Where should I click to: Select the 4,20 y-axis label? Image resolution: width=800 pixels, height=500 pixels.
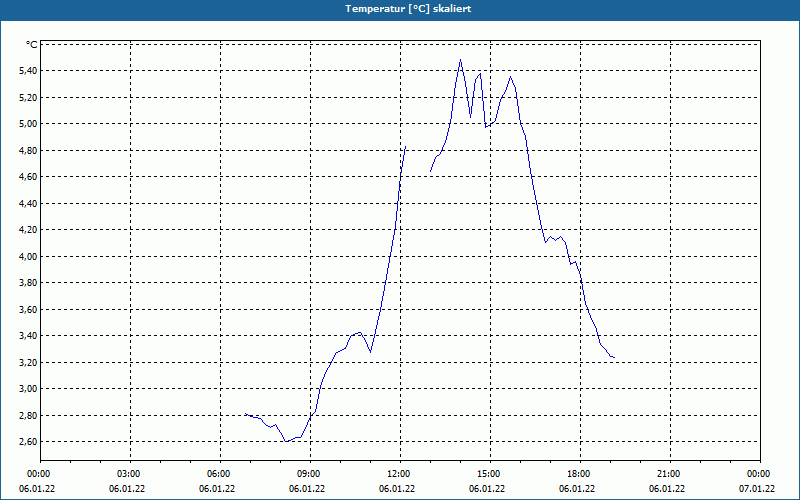(x=28, y=230)
